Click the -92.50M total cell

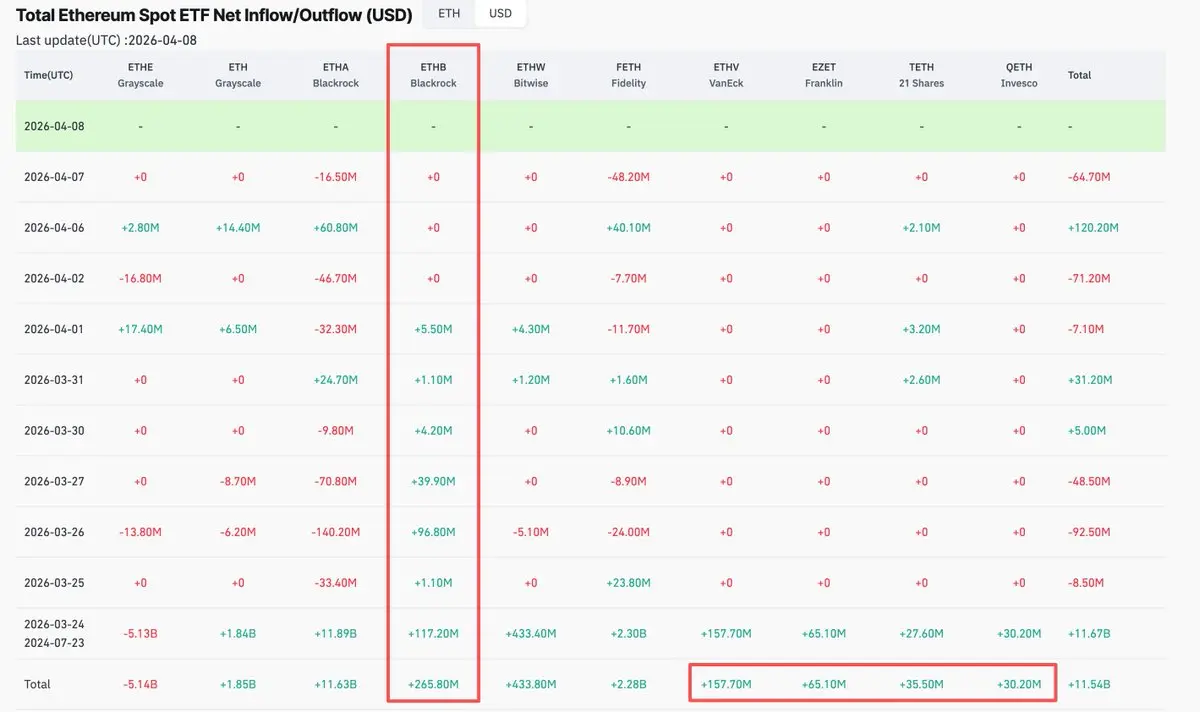(x=1089, y=532)
